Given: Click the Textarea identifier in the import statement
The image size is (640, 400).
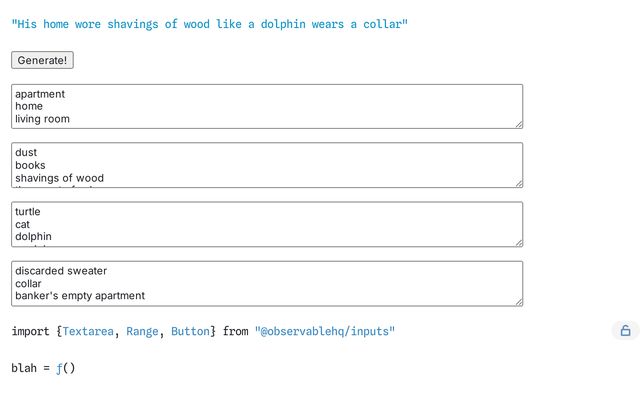Looking at the screenshot, I should (x=88, y=331).
